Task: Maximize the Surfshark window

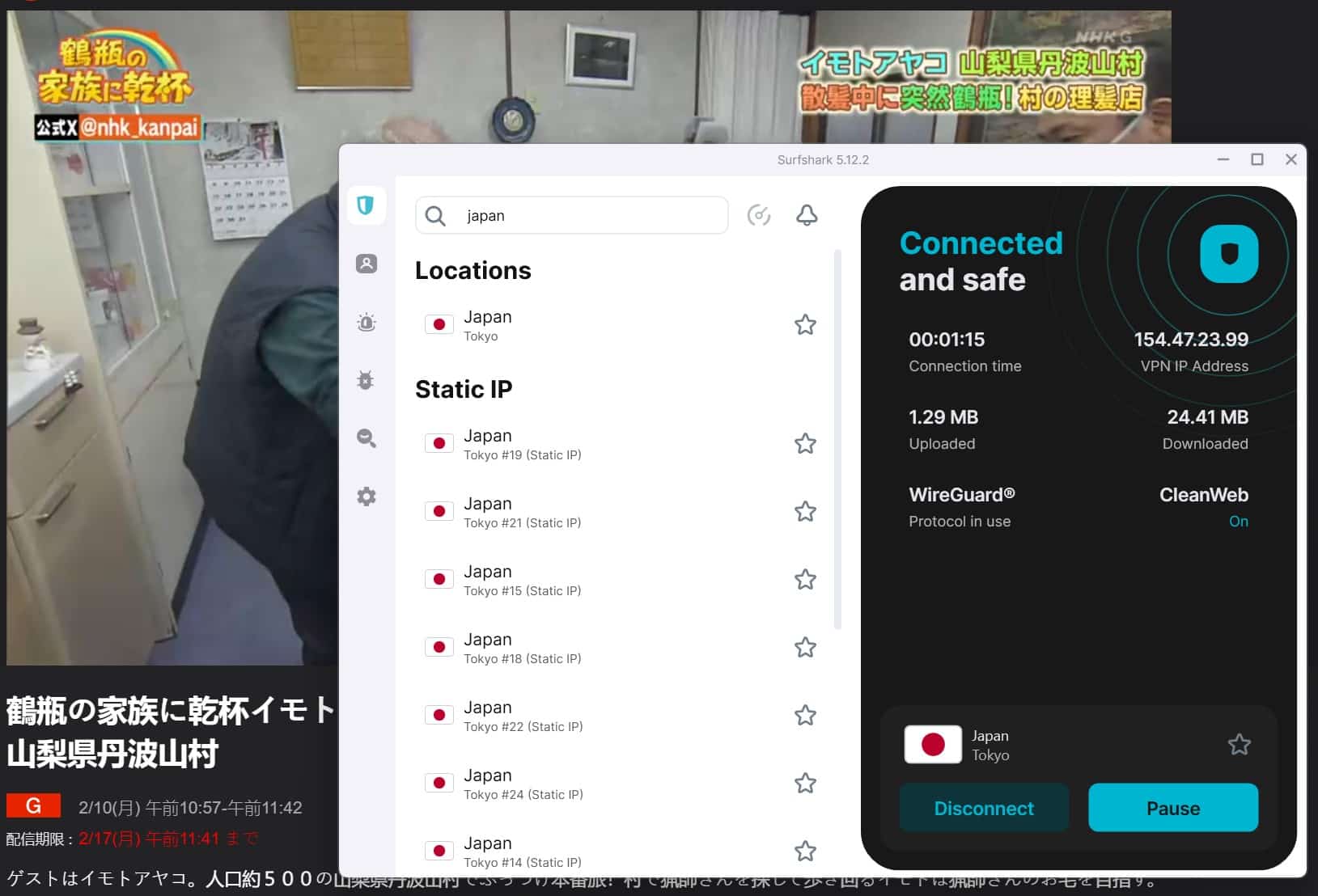Action: pyautogui.click(x=1257, y=159)
